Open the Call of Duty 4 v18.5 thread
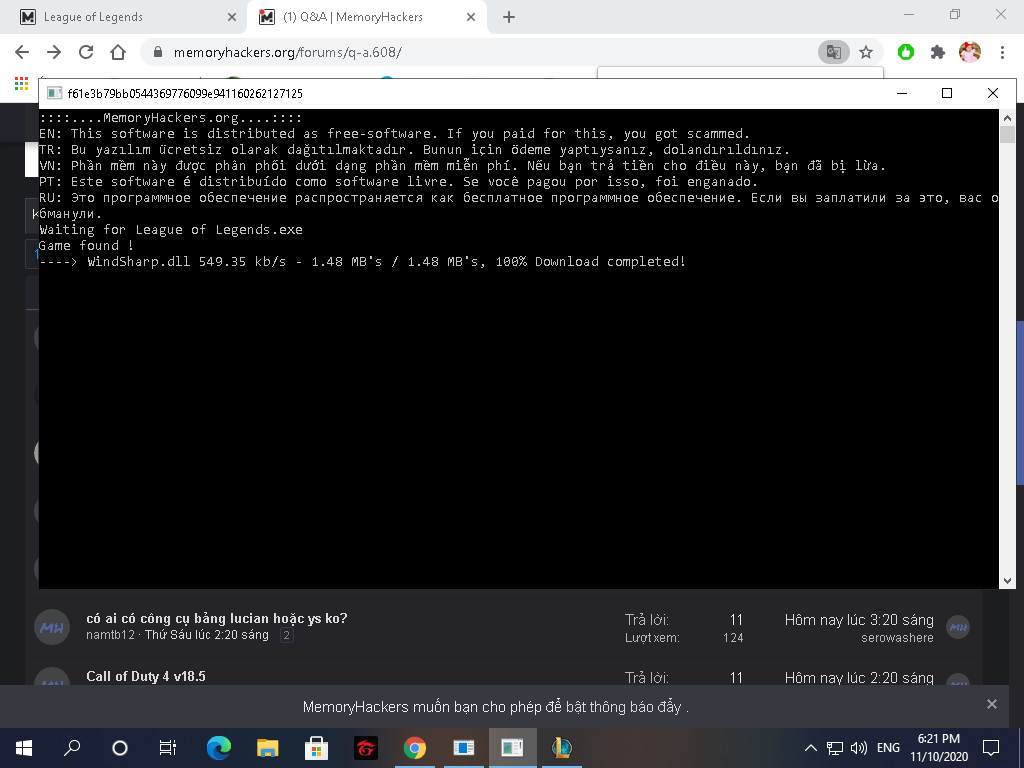 coord(146,676)
